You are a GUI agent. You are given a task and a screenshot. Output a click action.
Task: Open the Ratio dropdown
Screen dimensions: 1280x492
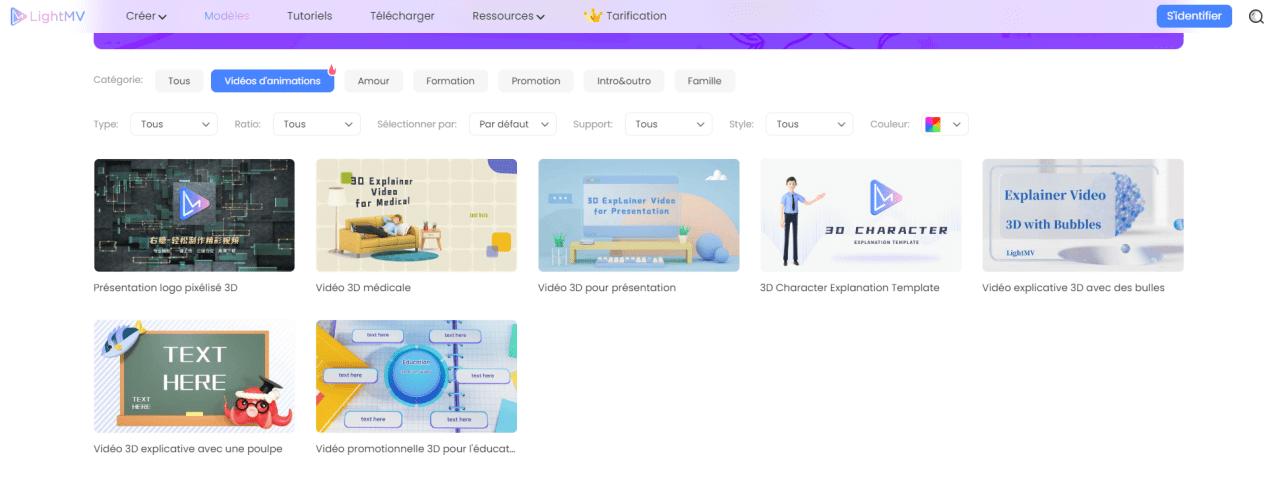[x=316, y=124]
